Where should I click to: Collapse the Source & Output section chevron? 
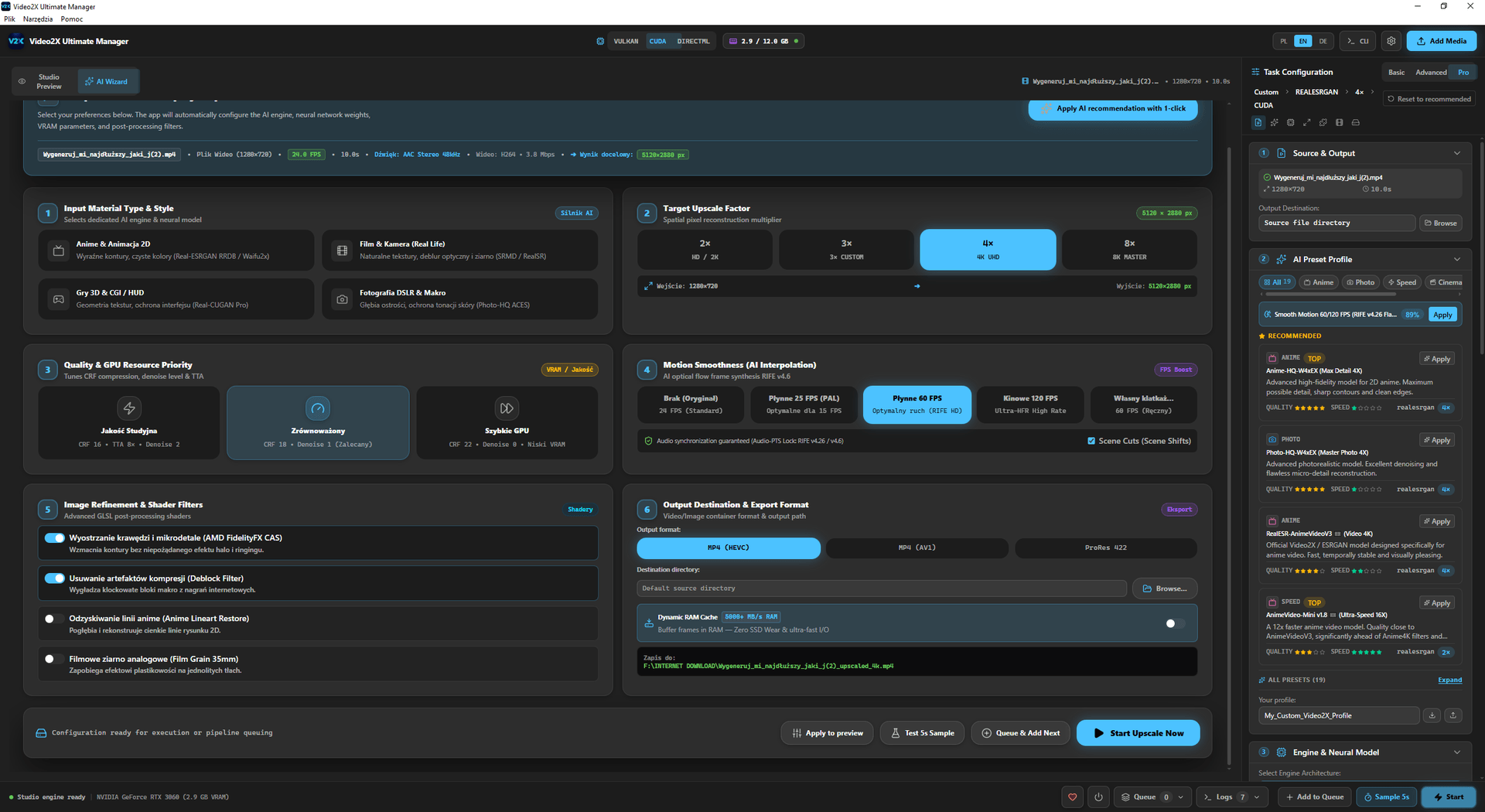coord(1457,153)
